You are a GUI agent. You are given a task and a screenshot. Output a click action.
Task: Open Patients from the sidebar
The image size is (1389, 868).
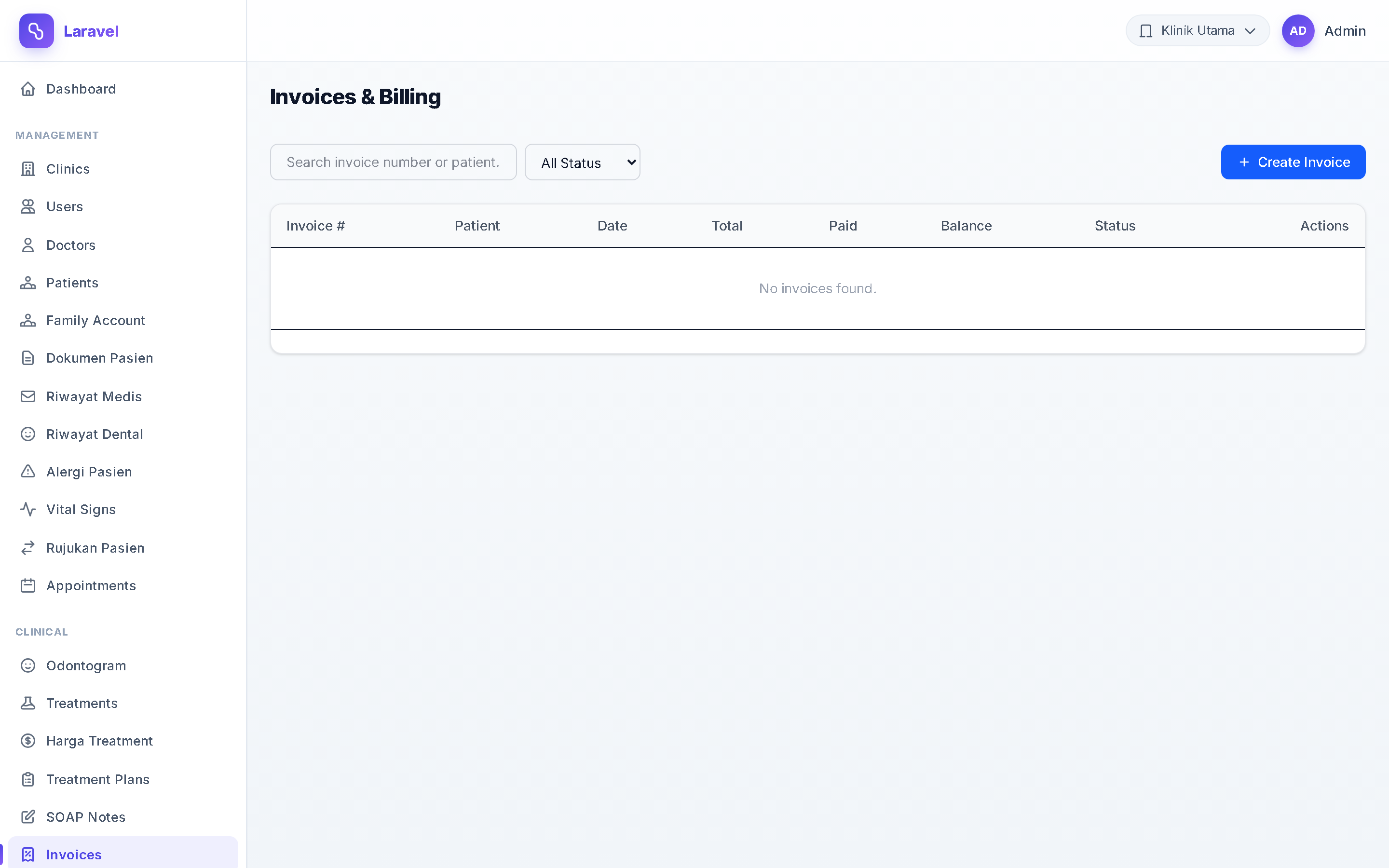[123, 283]
